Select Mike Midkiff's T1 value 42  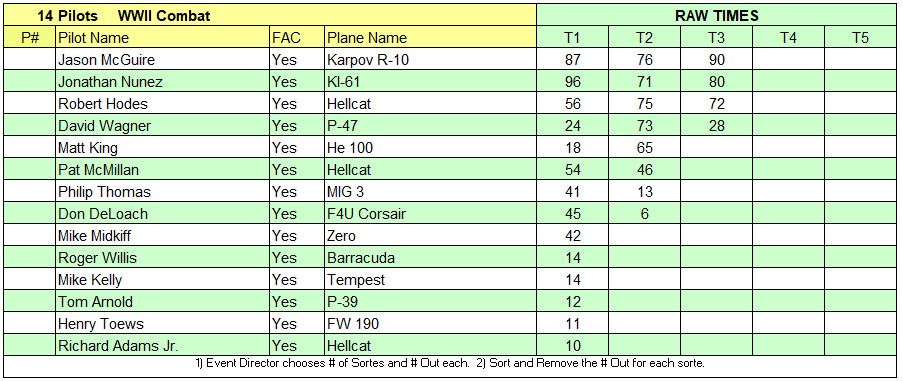pos(572,235)
